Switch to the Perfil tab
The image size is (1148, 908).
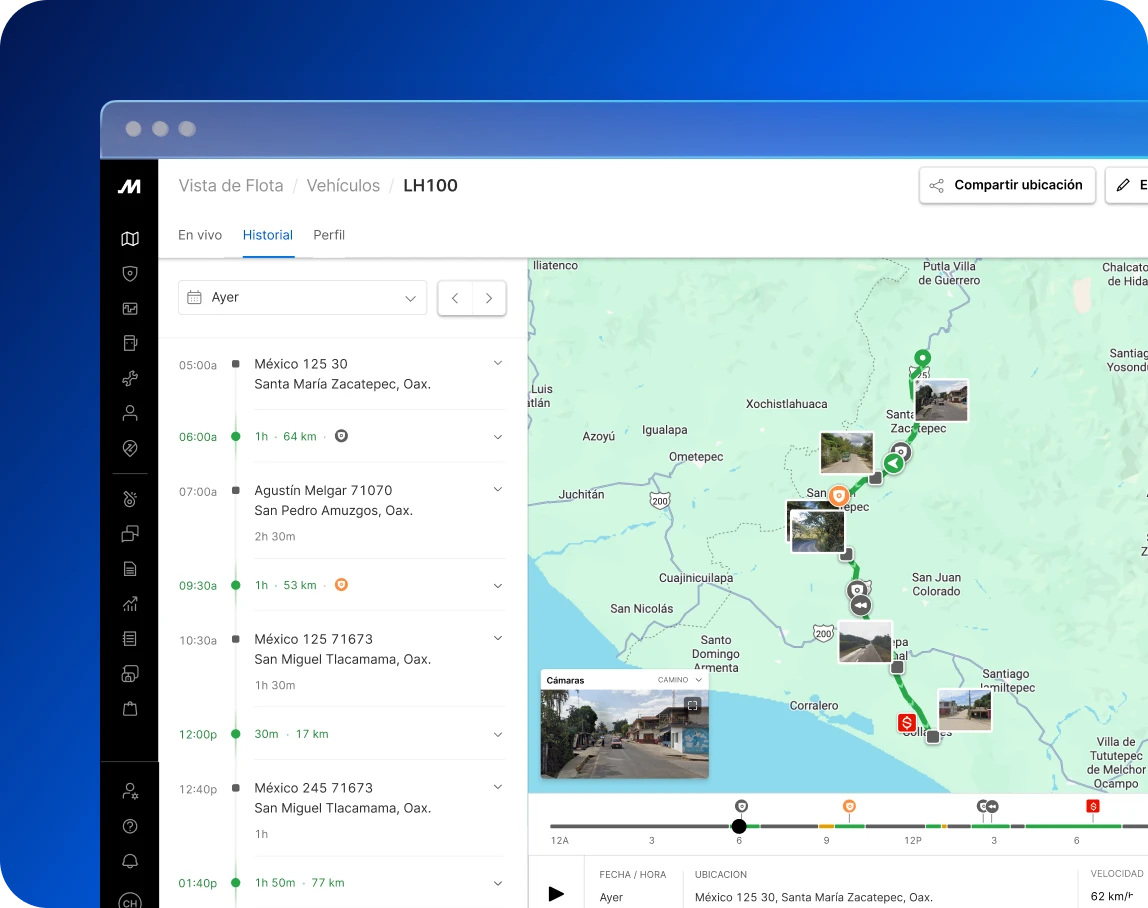pyautogui.click(x=329, y=235)
